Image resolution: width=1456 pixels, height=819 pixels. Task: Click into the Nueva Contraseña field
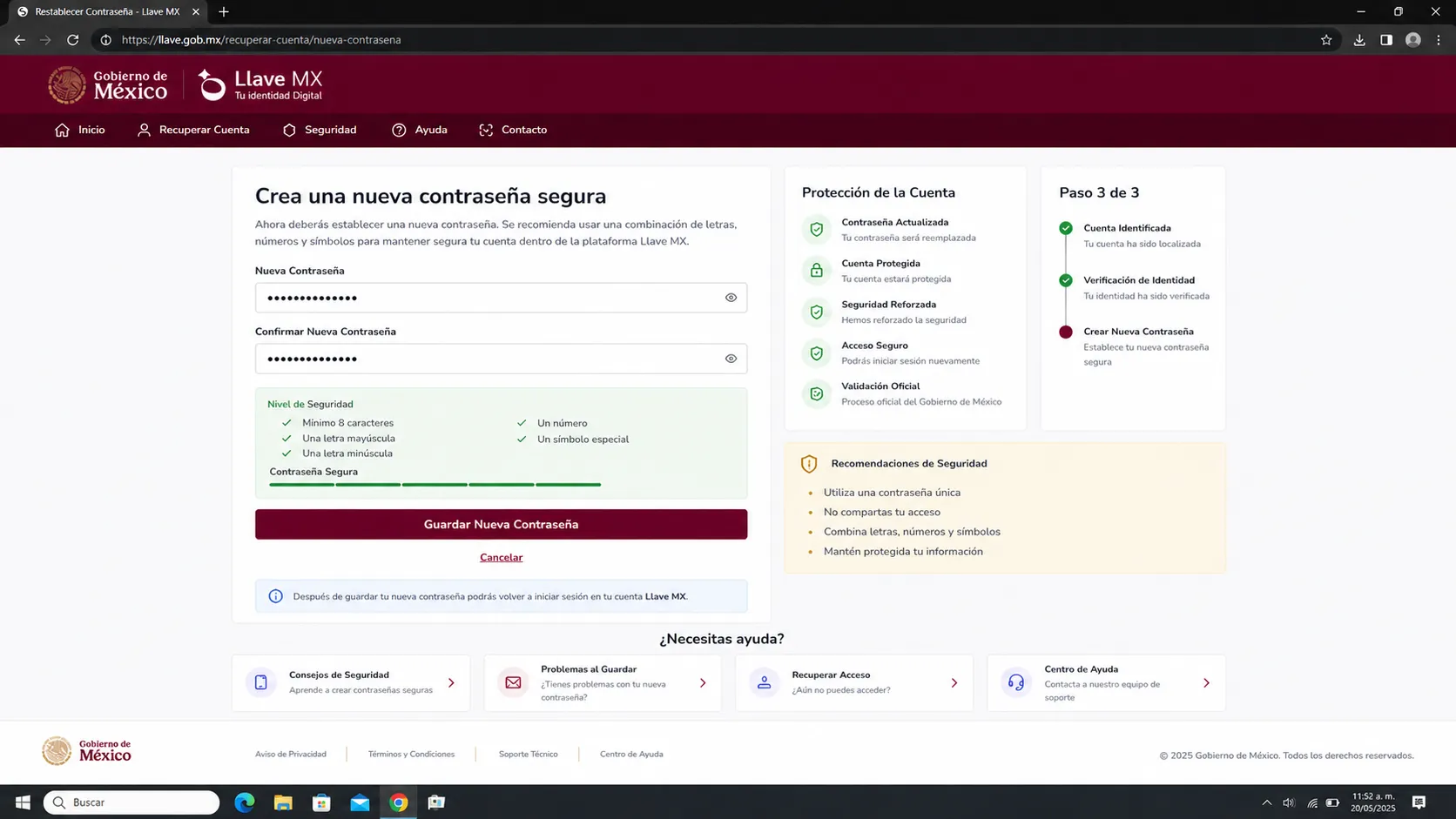[501, 298]
